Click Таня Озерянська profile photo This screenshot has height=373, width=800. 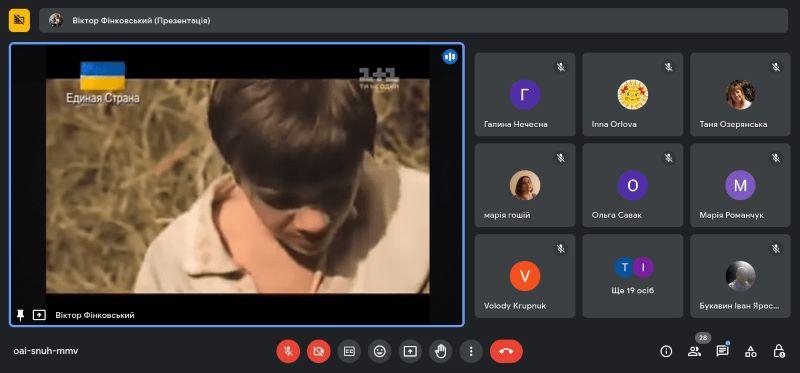(x=740, y=94)
